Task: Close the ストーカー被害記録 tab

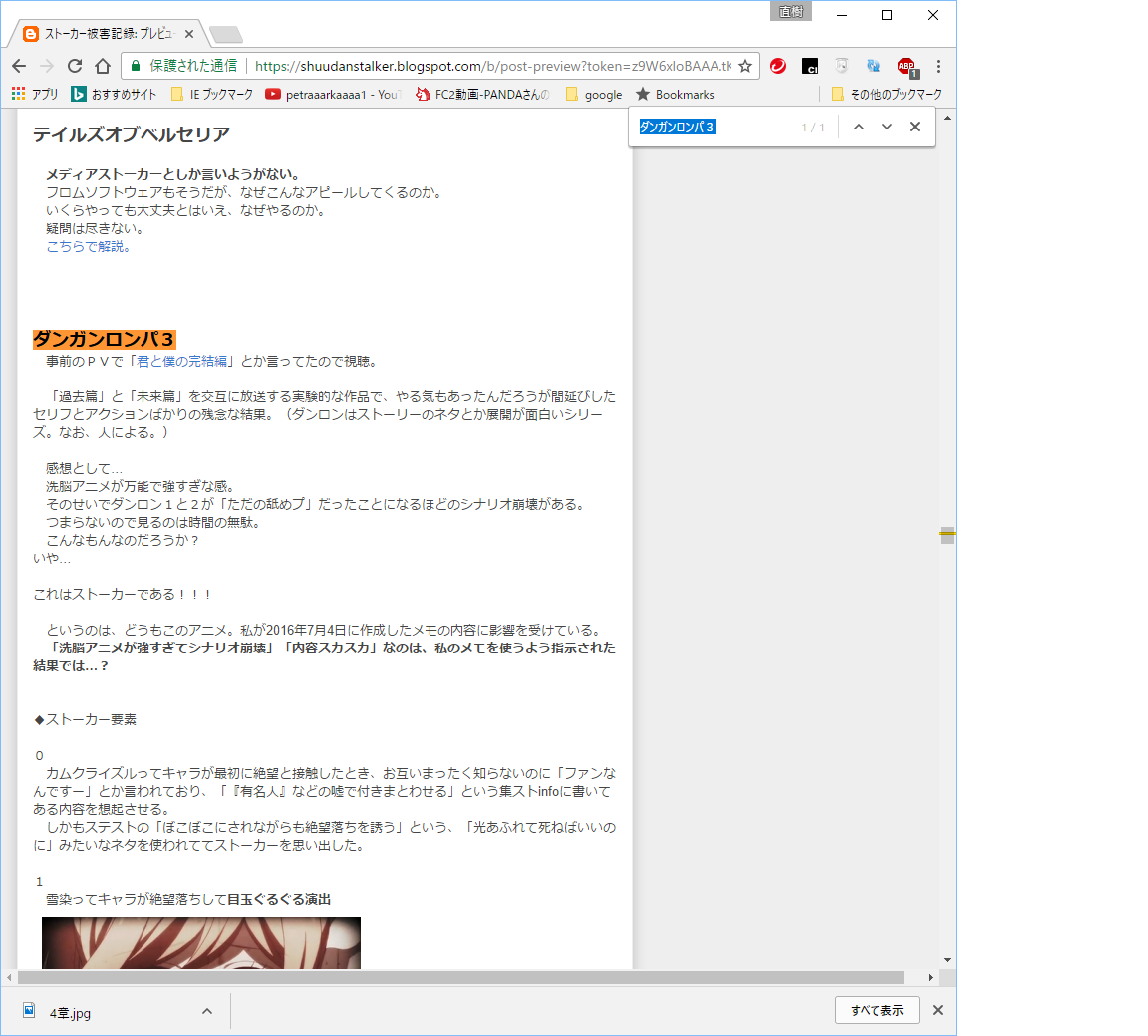Action: 189,34
